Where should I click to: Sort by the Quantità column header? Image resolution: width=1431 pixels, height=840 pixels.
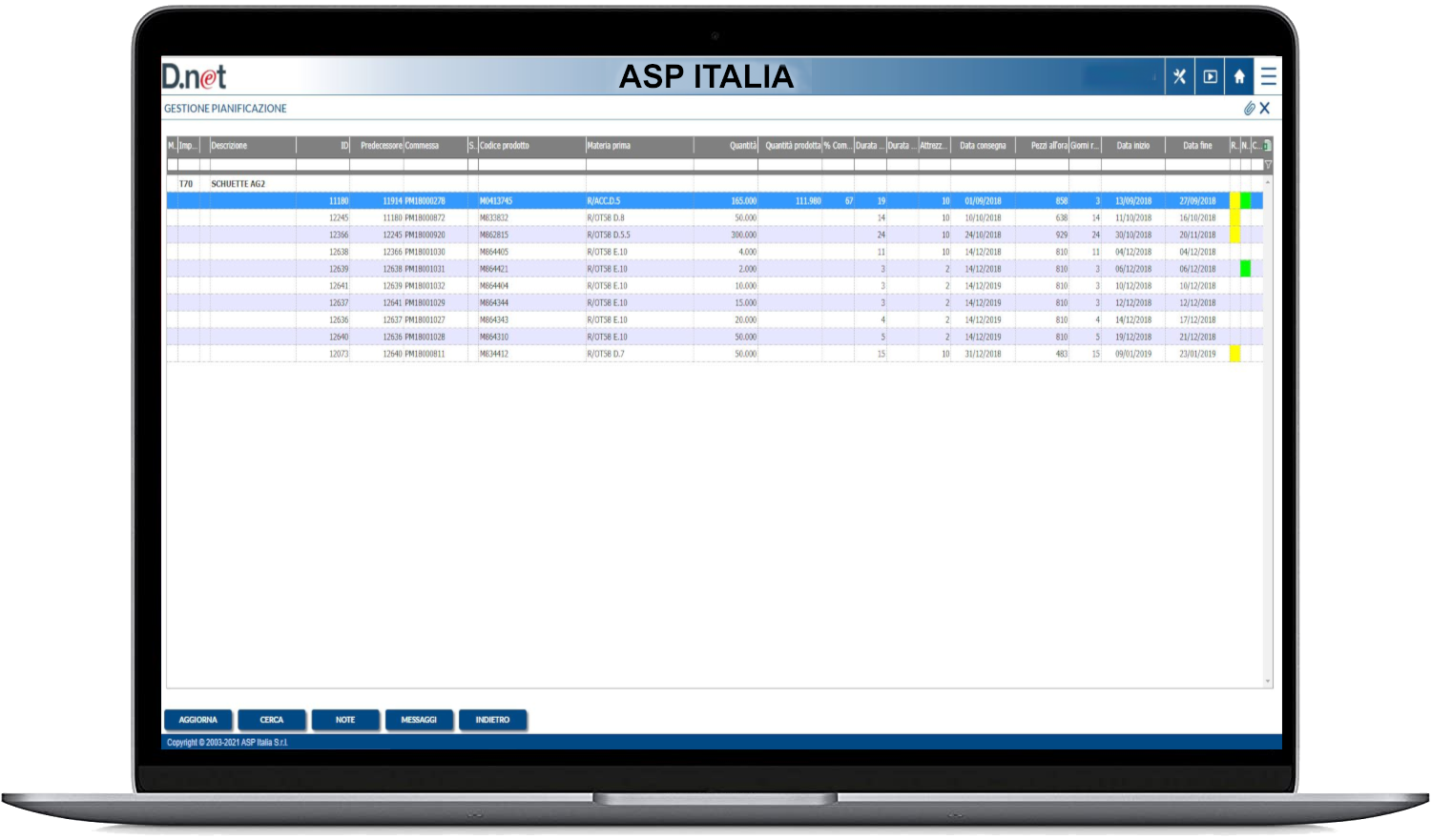click(x=726, y=146)
